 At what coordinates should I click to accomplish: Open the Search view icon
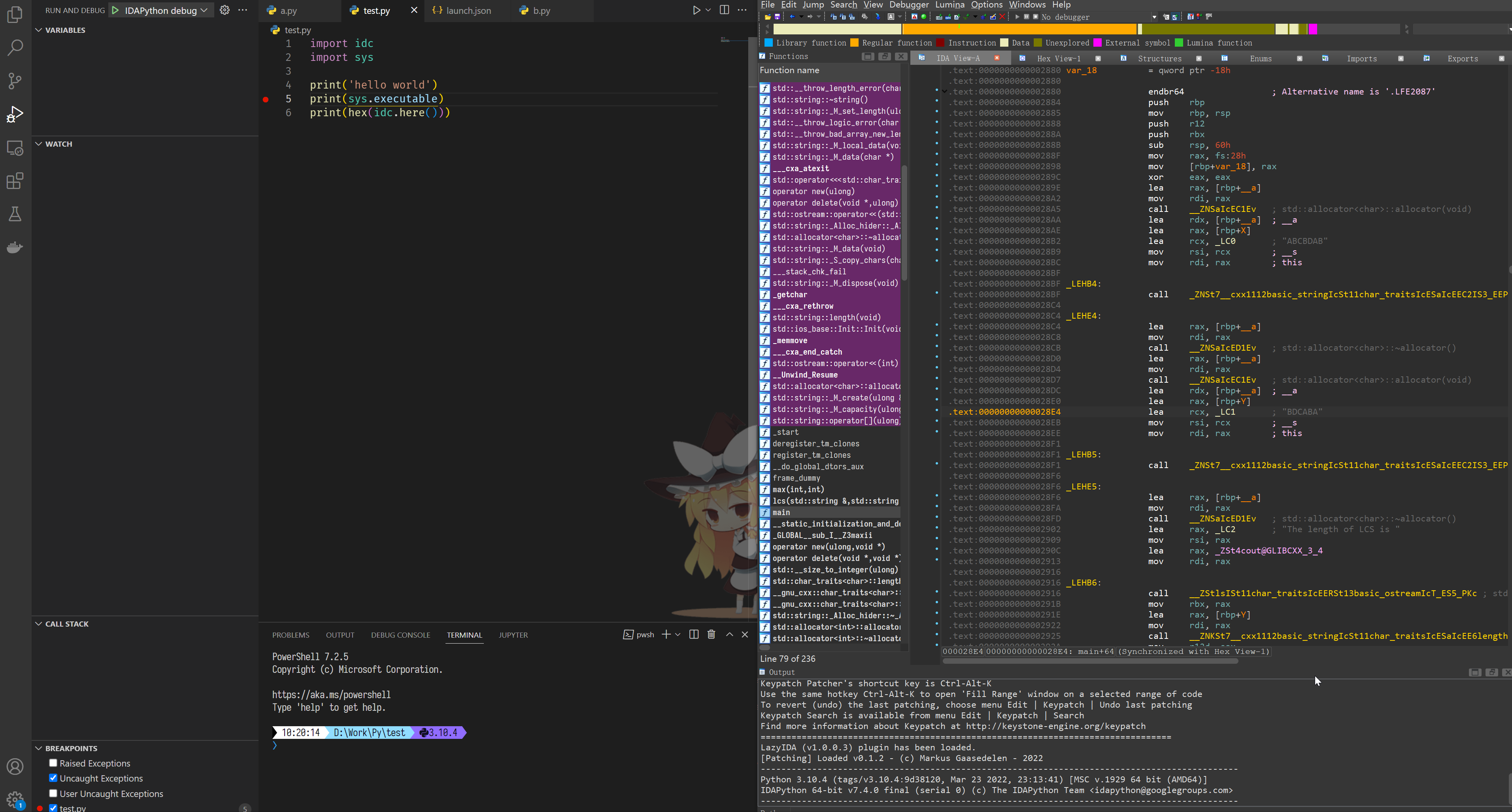point(15,47)
